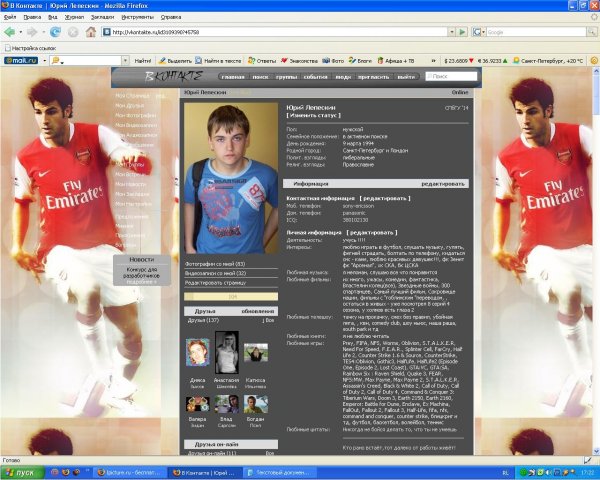Open the Инструменты menu

click(137, 17)
